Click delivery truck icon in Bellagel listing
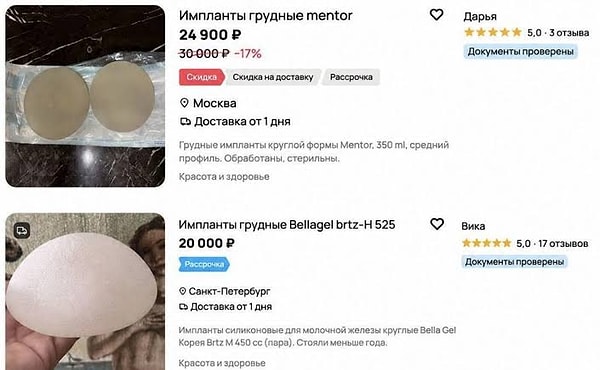 tap(184, 307)
